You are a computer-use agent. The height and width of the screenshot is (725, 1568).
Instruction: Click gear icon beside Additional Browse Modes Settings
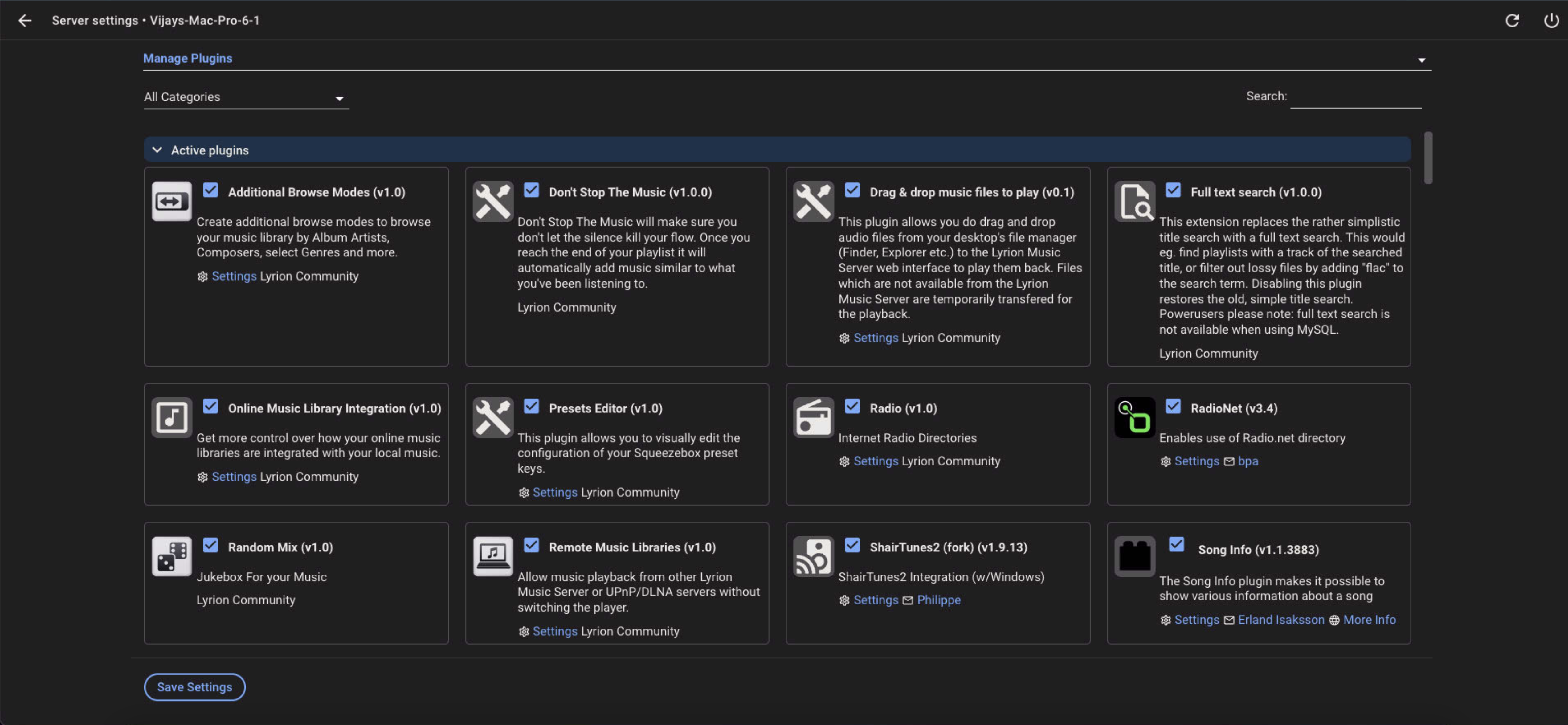[x=203, y=276]
